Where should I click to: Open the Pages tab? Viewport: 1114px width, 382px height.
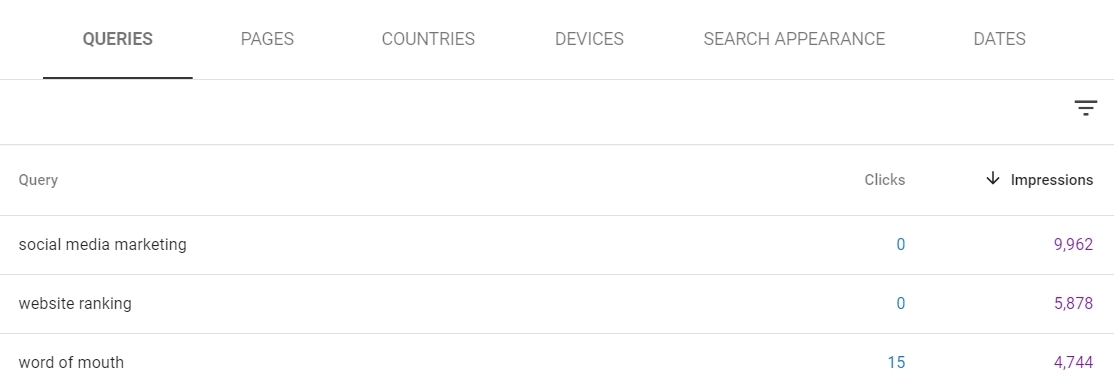pyautogui.click(x=267, y=39)
